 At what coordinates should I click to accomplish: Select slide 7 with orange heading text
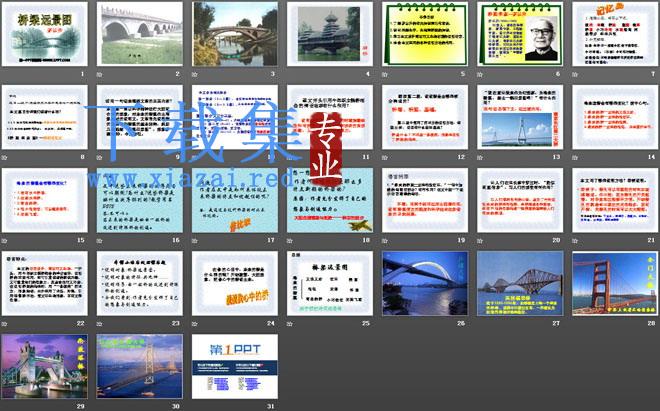(615, 34)
